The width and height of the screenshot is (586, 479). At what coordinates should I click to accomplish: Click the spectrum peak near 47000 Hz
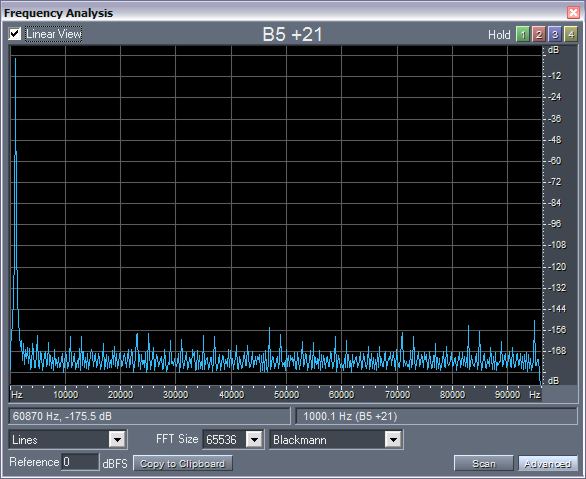pos(269,330)
